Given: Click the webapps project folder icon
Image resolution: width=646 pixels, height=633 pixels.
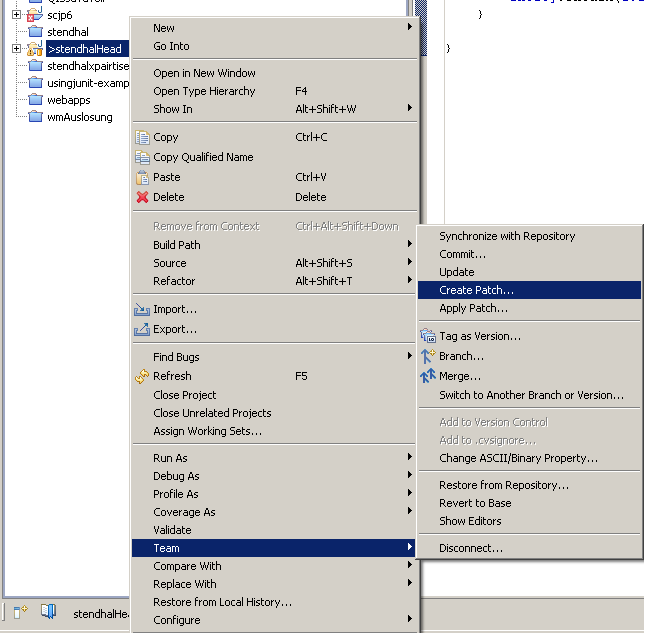Looking at the screenshot, I should pos(35,100).
